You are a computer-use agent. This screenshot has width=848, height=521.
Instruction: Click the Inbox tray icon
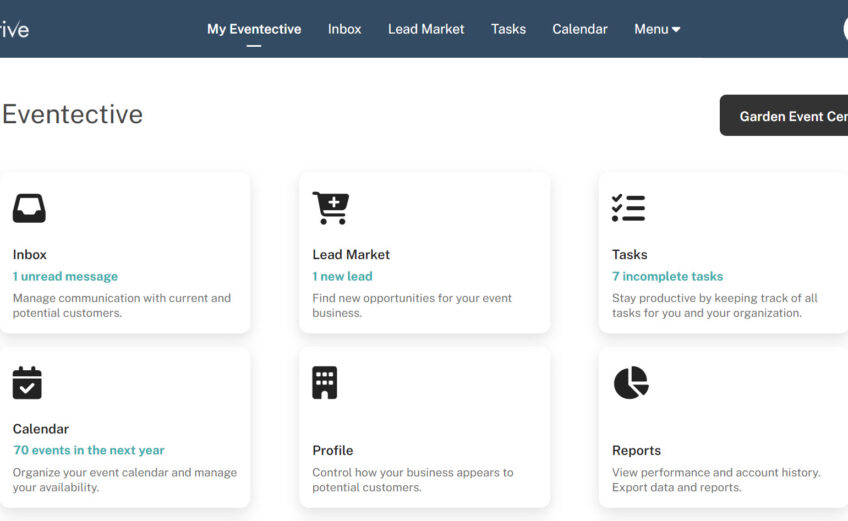[29, 208]
